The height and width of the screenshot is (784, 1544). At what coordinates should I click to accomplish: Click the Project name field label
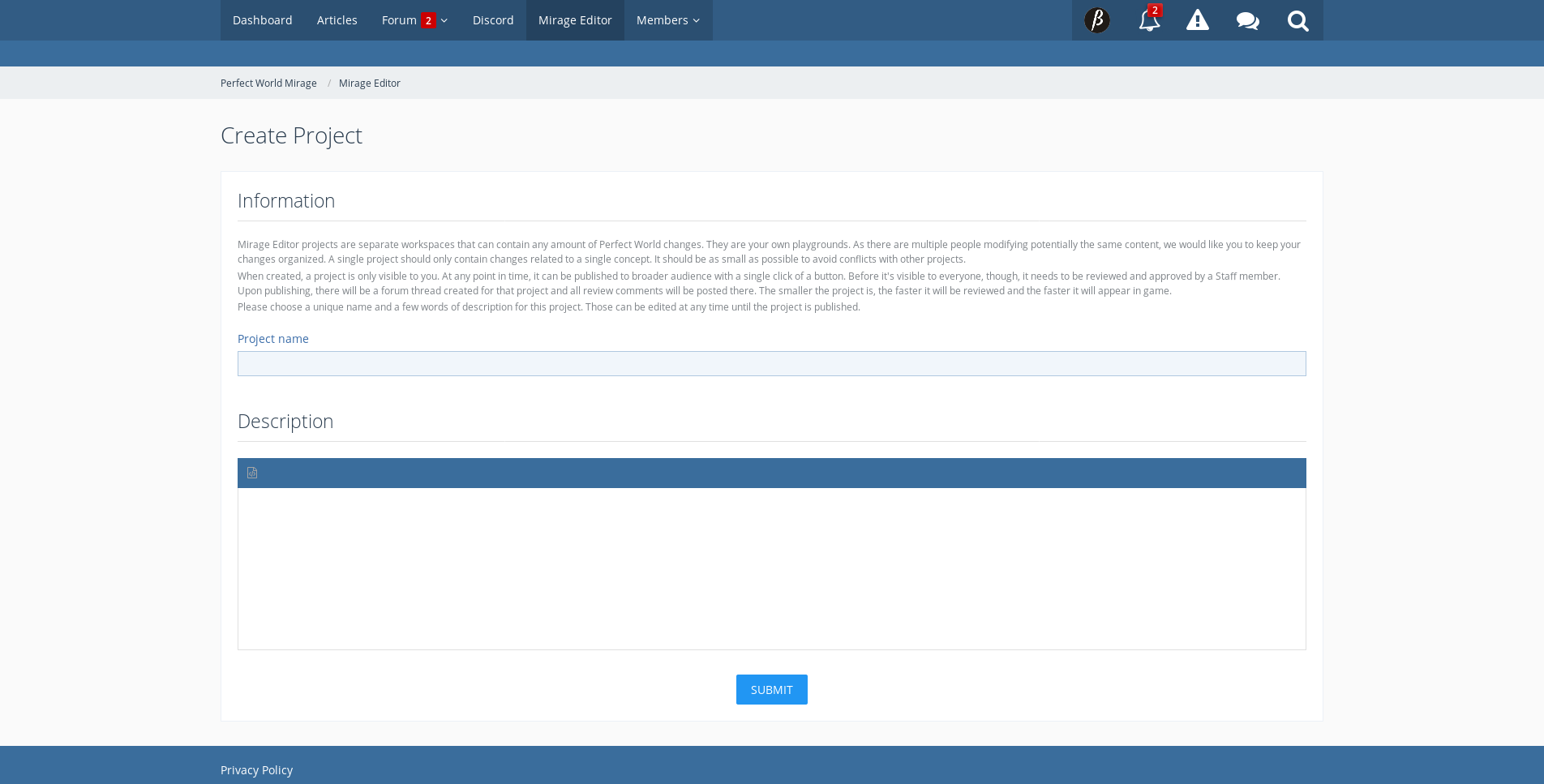[272, 339]
